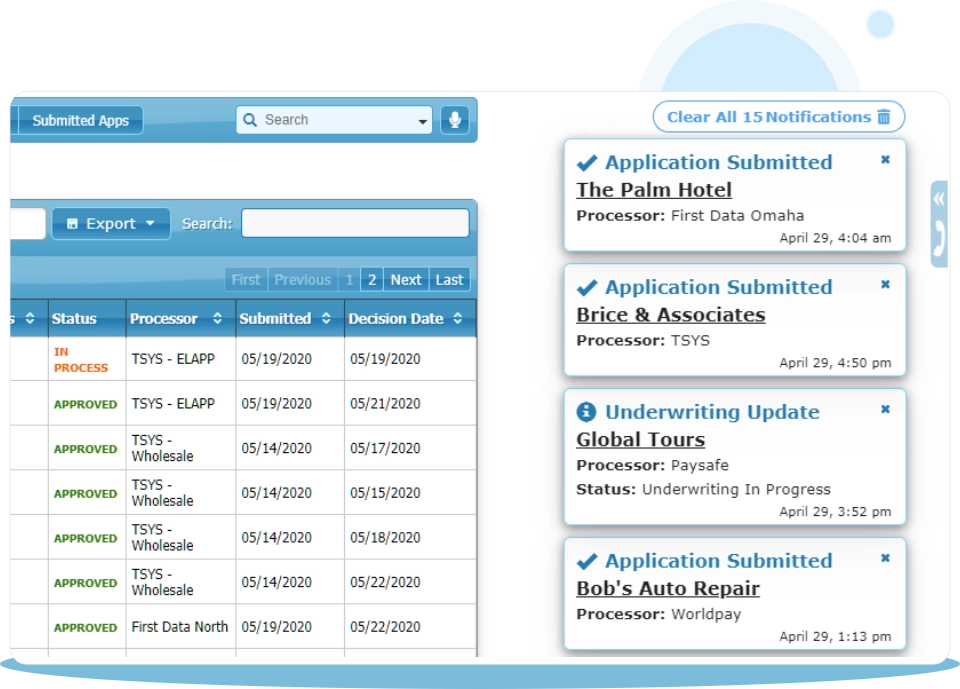The image size is (960, 689).
Task: Click the Next page button
Action: click(x=406, y=280)
